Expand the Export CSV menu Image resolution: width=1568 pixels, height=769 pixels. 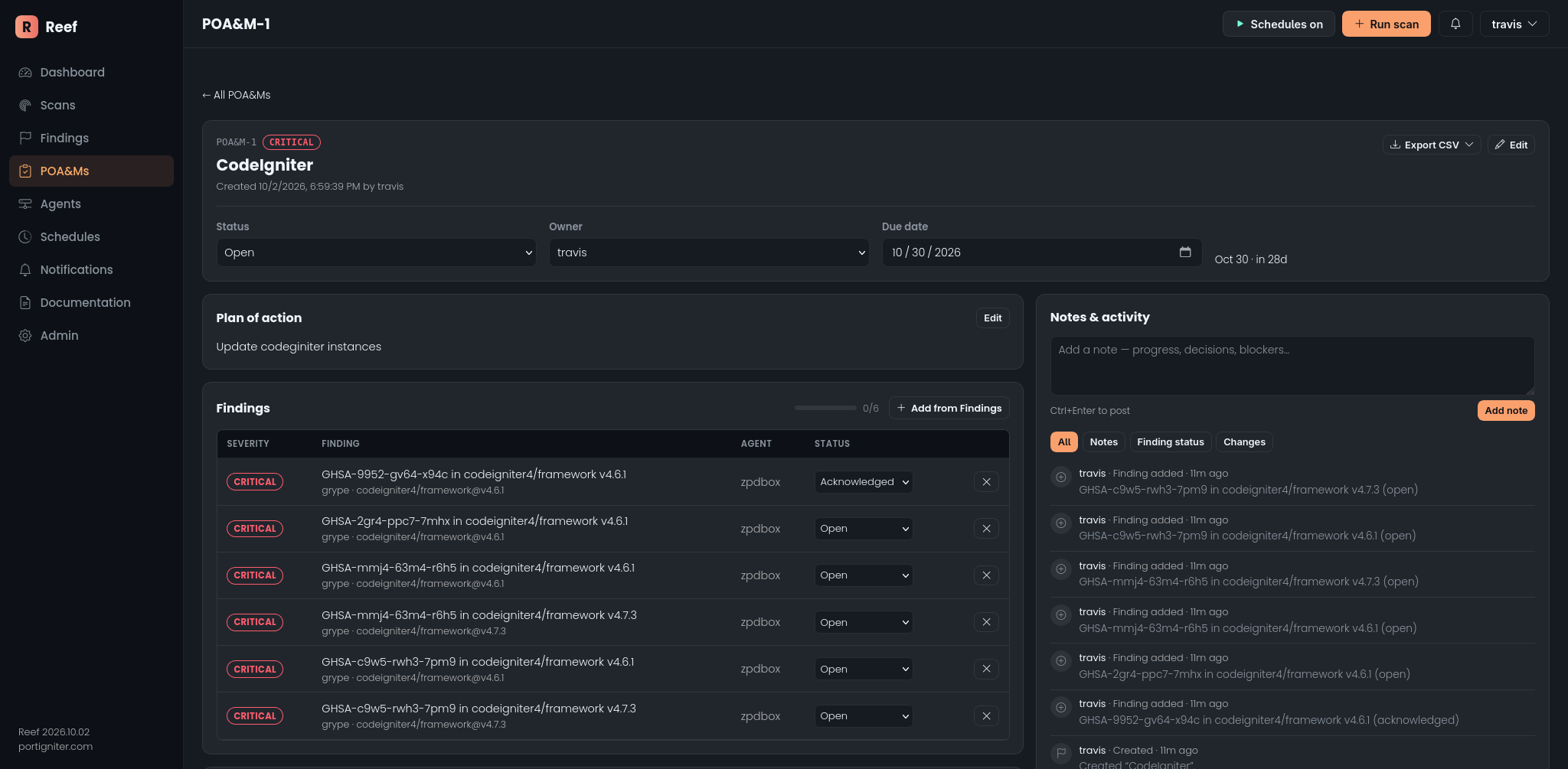coord(1432,145)
